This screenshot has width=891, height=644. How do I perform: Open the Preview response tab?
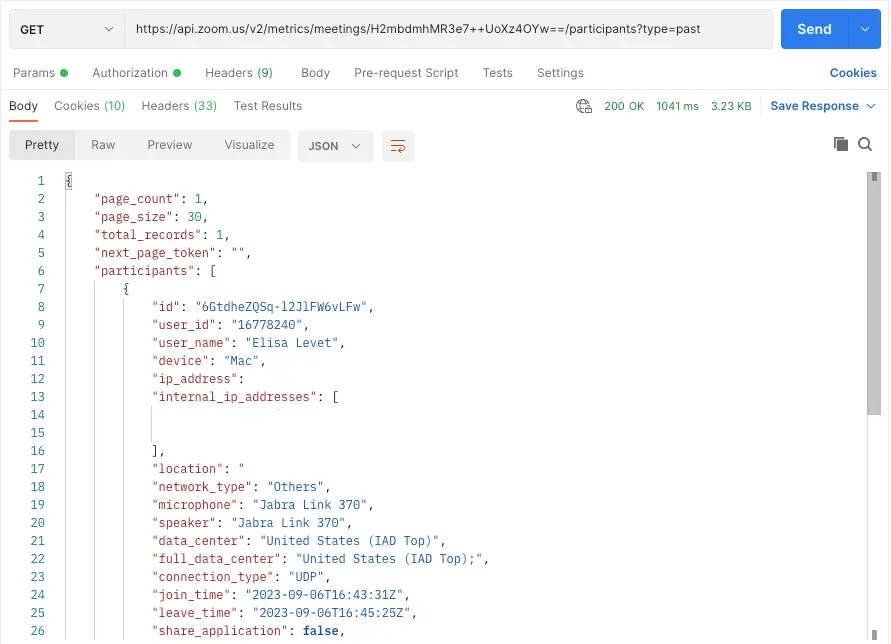(169, 144)
